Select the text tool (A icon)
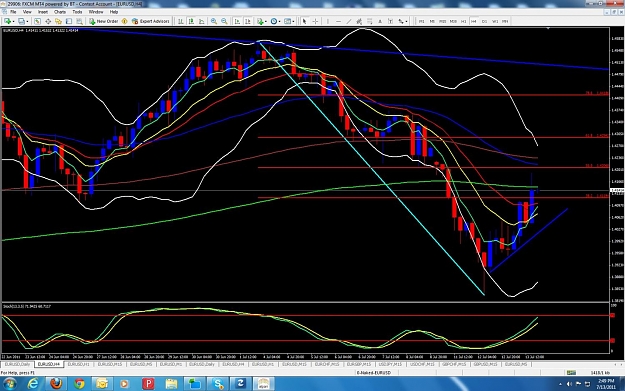This screenshot has width=625, height=391. tap(380, 21)
